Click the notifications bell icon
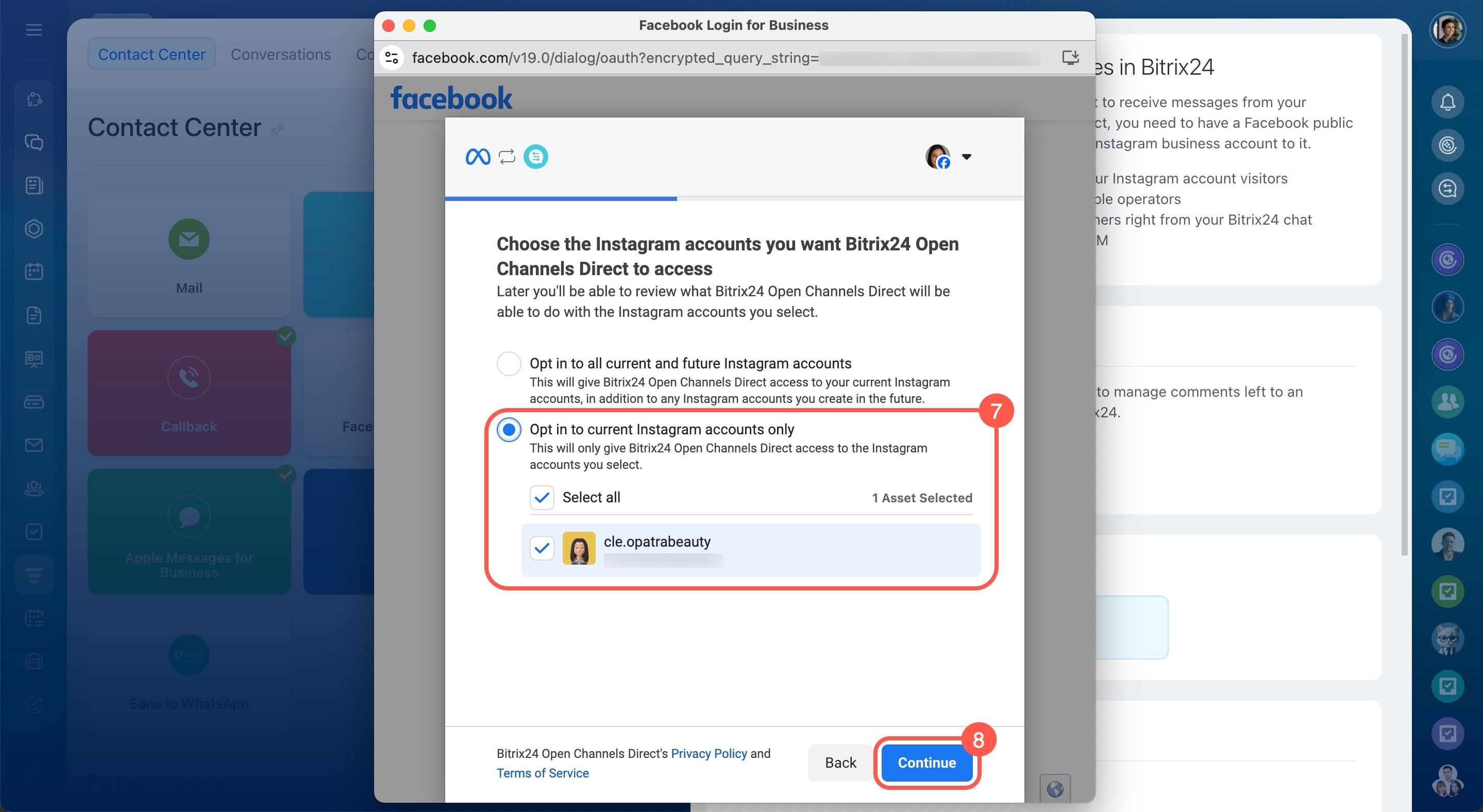Image resolution: width=1483 pixels, height=812 pixels. pyautogui.click(x=1447, y=103)
